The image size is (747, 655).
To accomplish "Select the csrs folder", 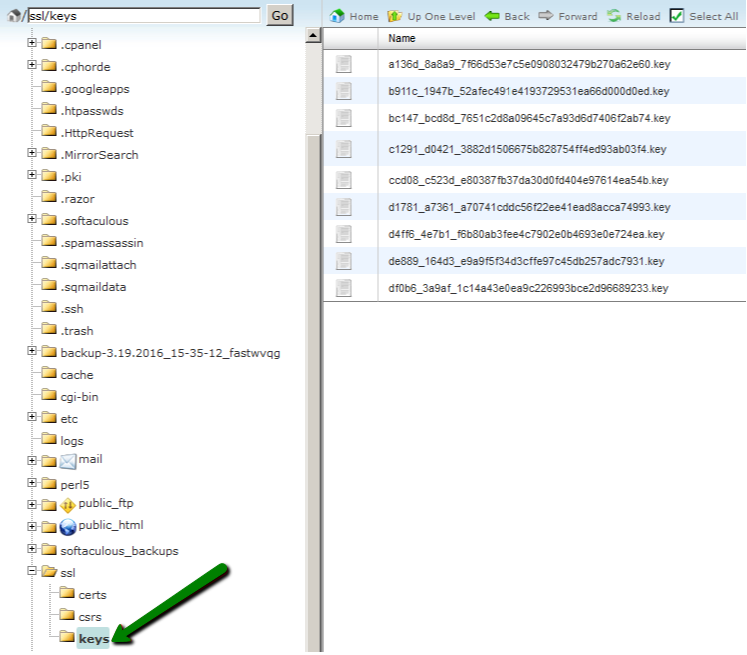I will coord(92,617).
